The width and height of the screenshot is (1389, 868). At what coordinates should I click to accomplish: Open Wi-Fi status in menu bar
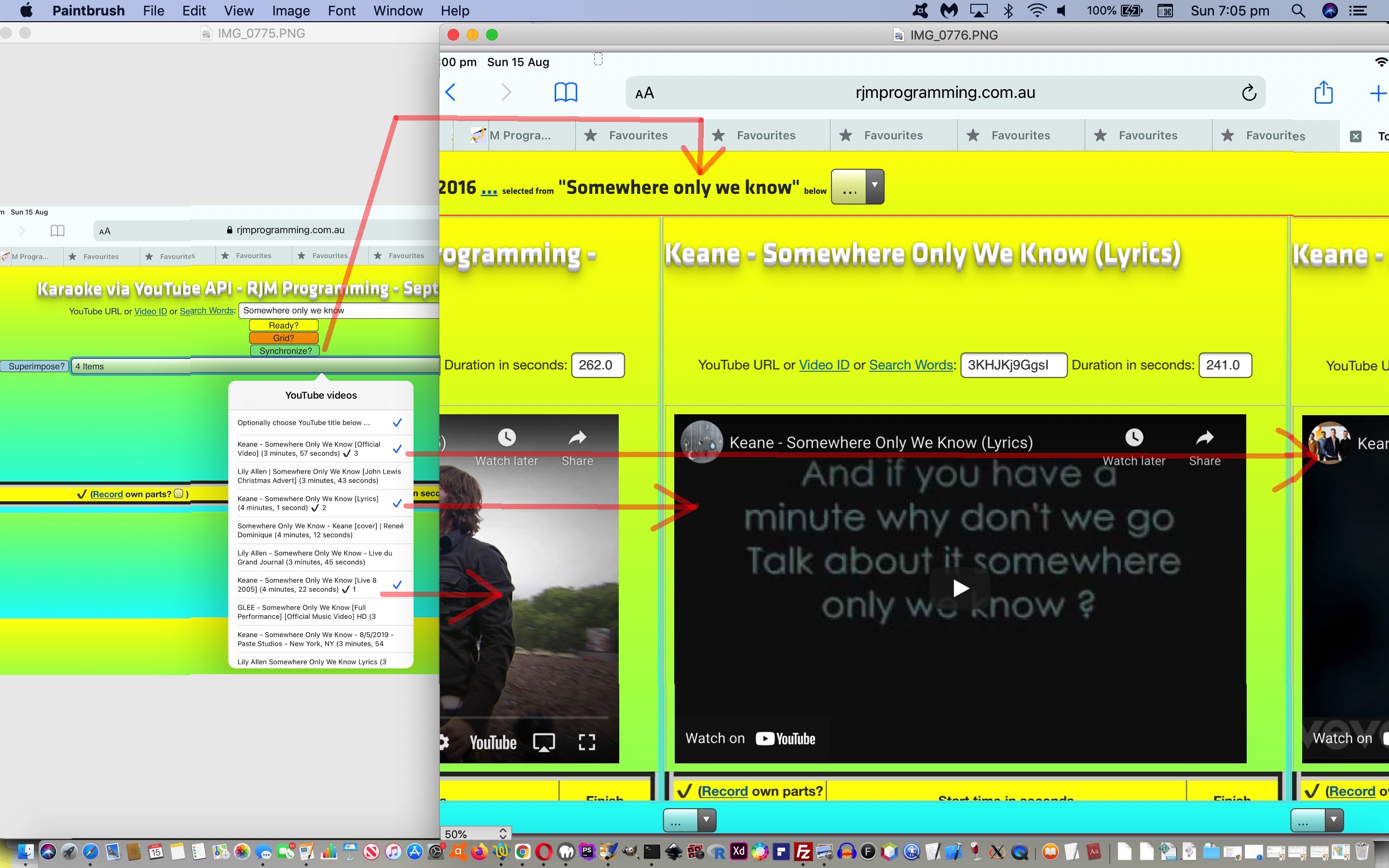pyautogui.click(x=1036, y=11)
